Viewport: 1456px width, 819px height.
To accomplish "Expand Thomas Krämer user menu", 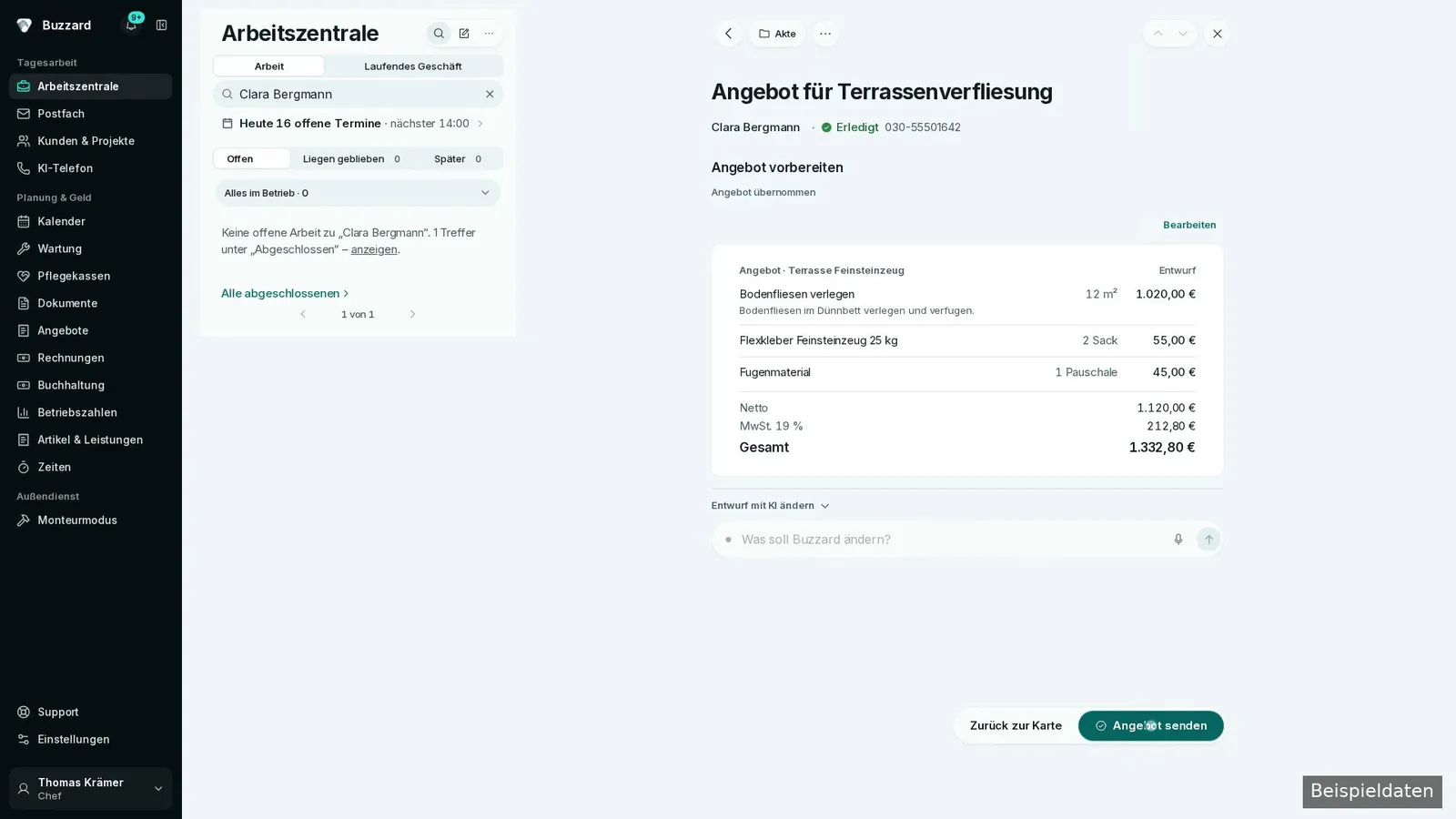I will point(90,788).
